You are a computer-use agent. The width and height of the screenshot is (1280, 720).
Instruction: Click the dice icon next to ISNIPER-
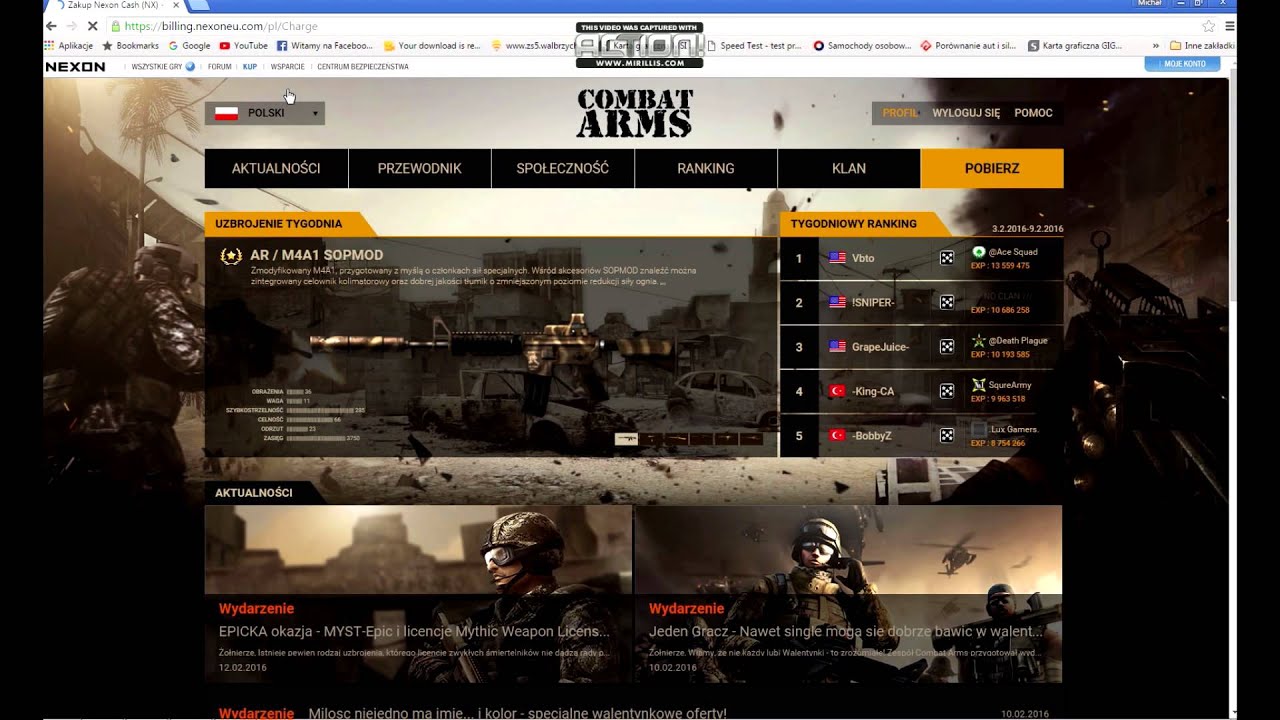[946, 302]
